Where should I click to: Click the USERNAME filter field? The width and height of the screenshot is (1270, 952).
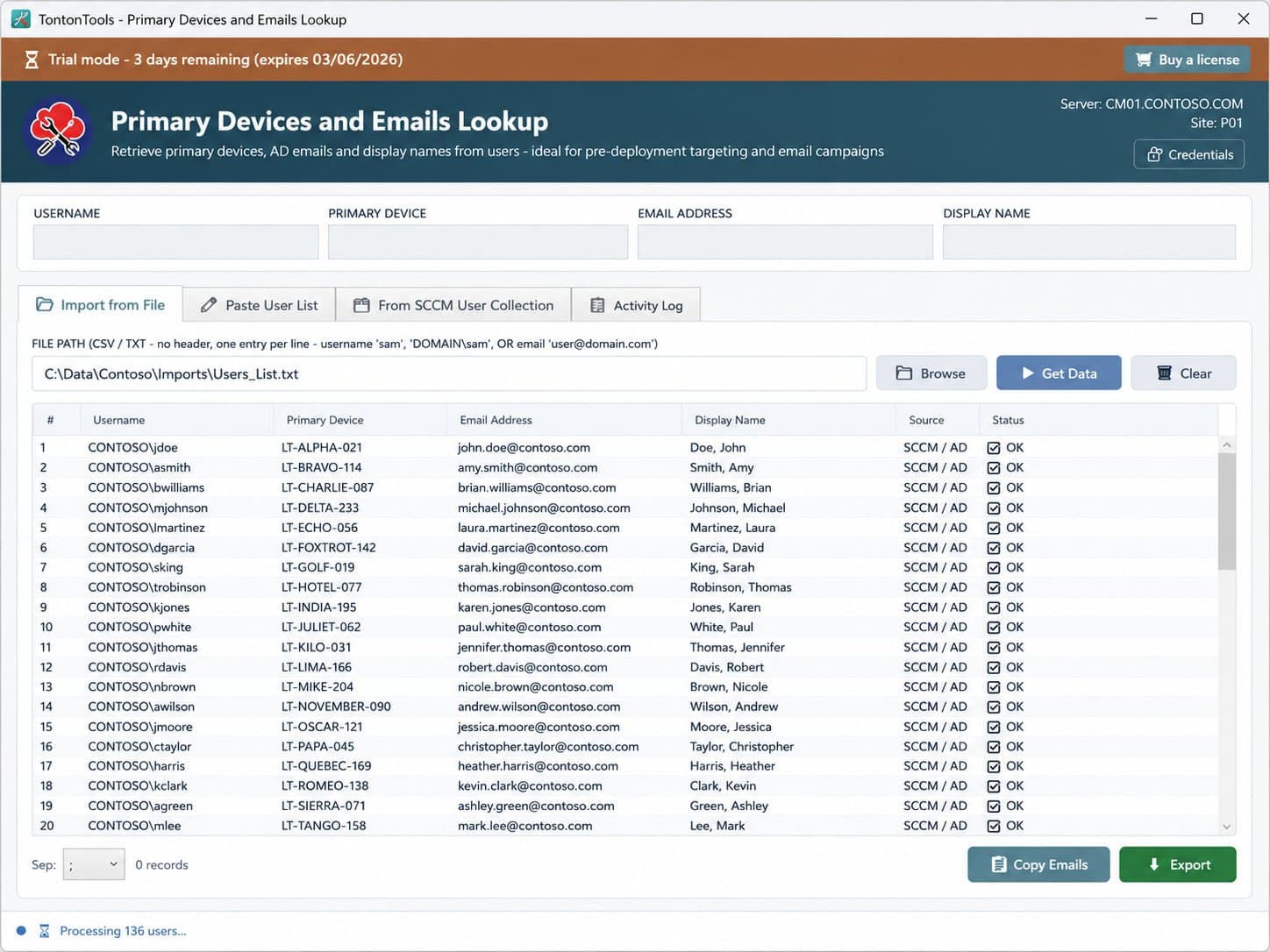[x=175, y=242]
